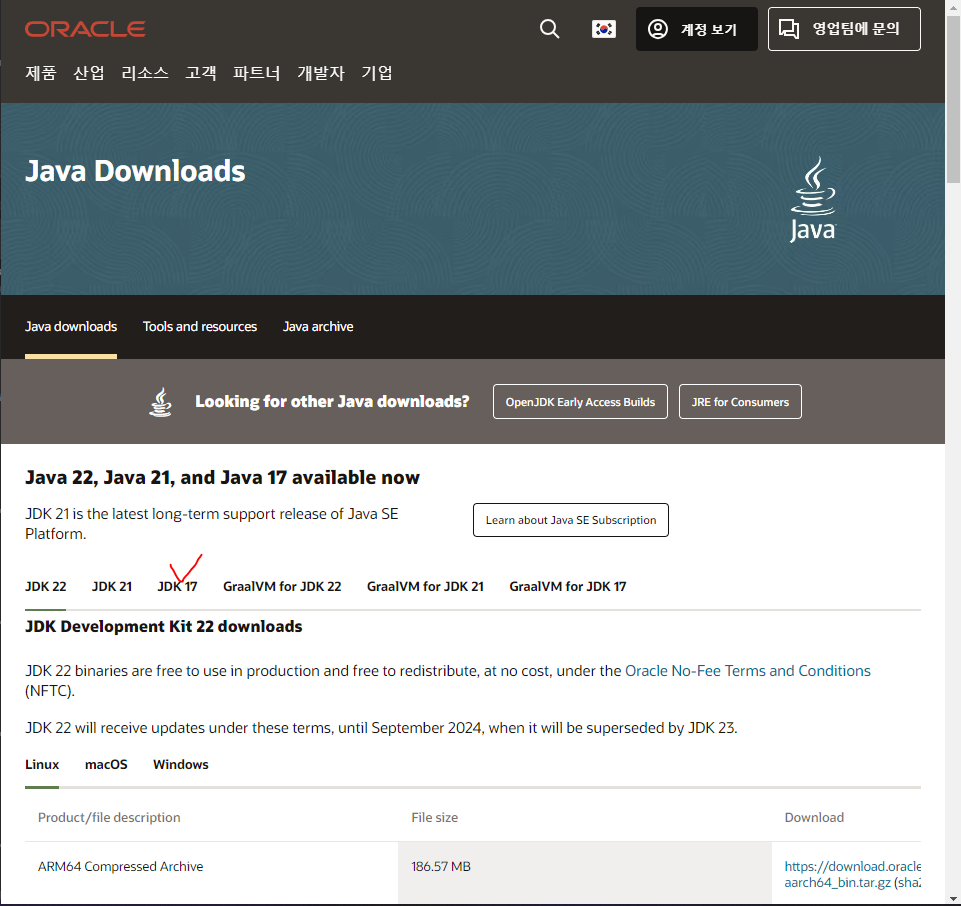Viewport: 961px width, 906px height.
Task: Open the 파트너 menu
Action: [x=257, y=73]
